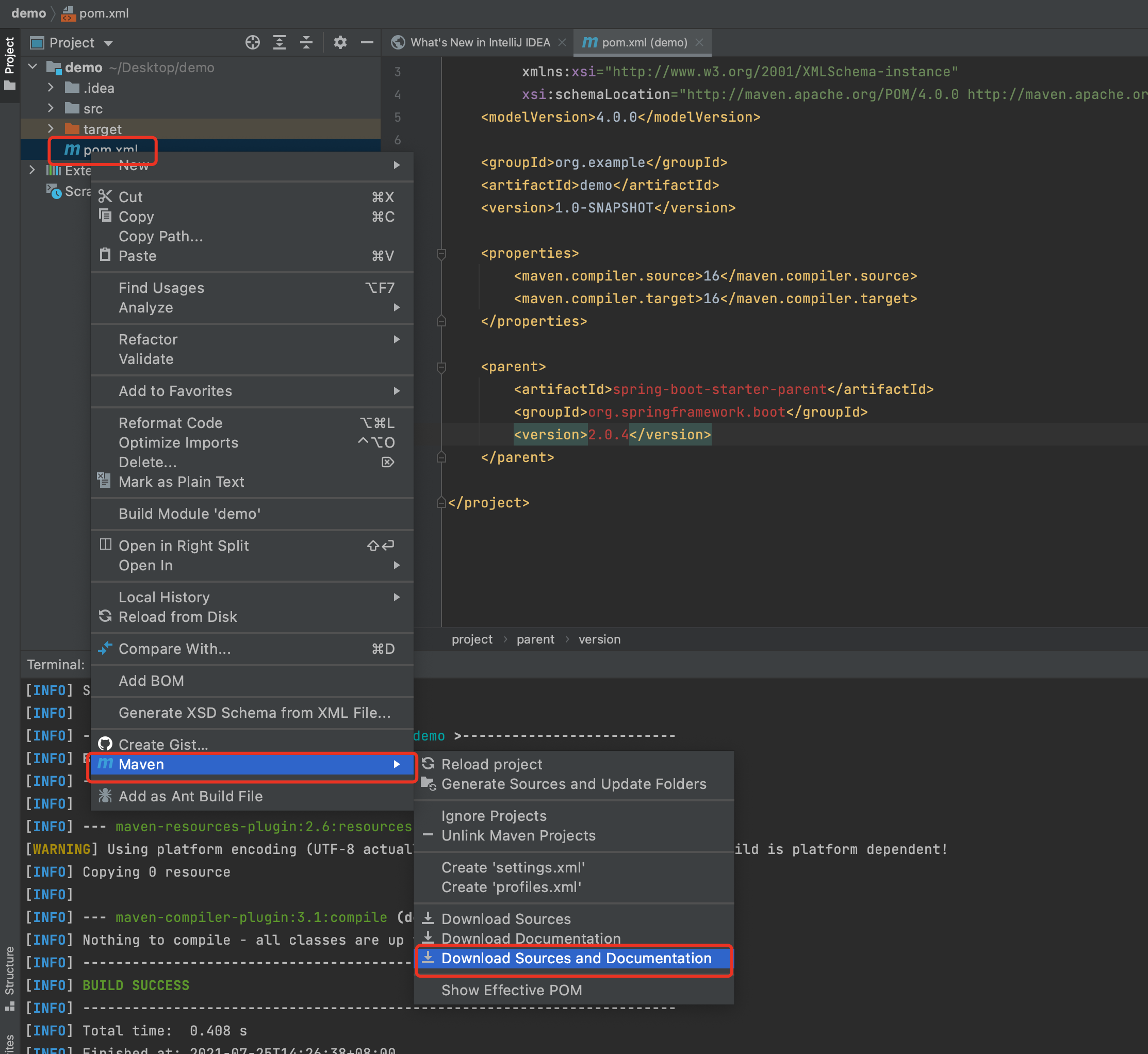Choose Reload project in Maven submenu
This screenshot has width=1148, height=1054.
[491, 764]
